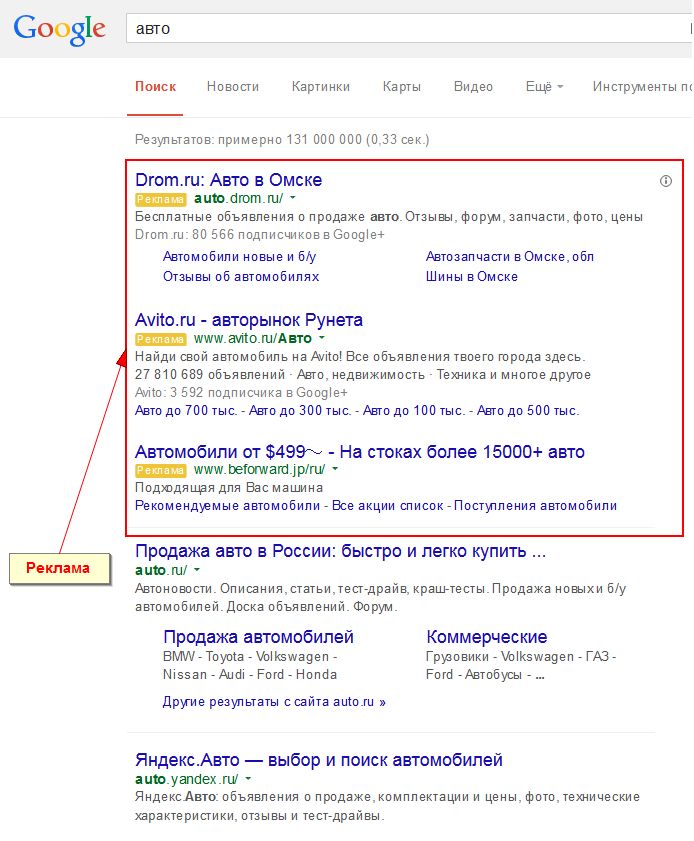694x841 pixels.
Task: Open Все акции список link
Action: (388, 506)
